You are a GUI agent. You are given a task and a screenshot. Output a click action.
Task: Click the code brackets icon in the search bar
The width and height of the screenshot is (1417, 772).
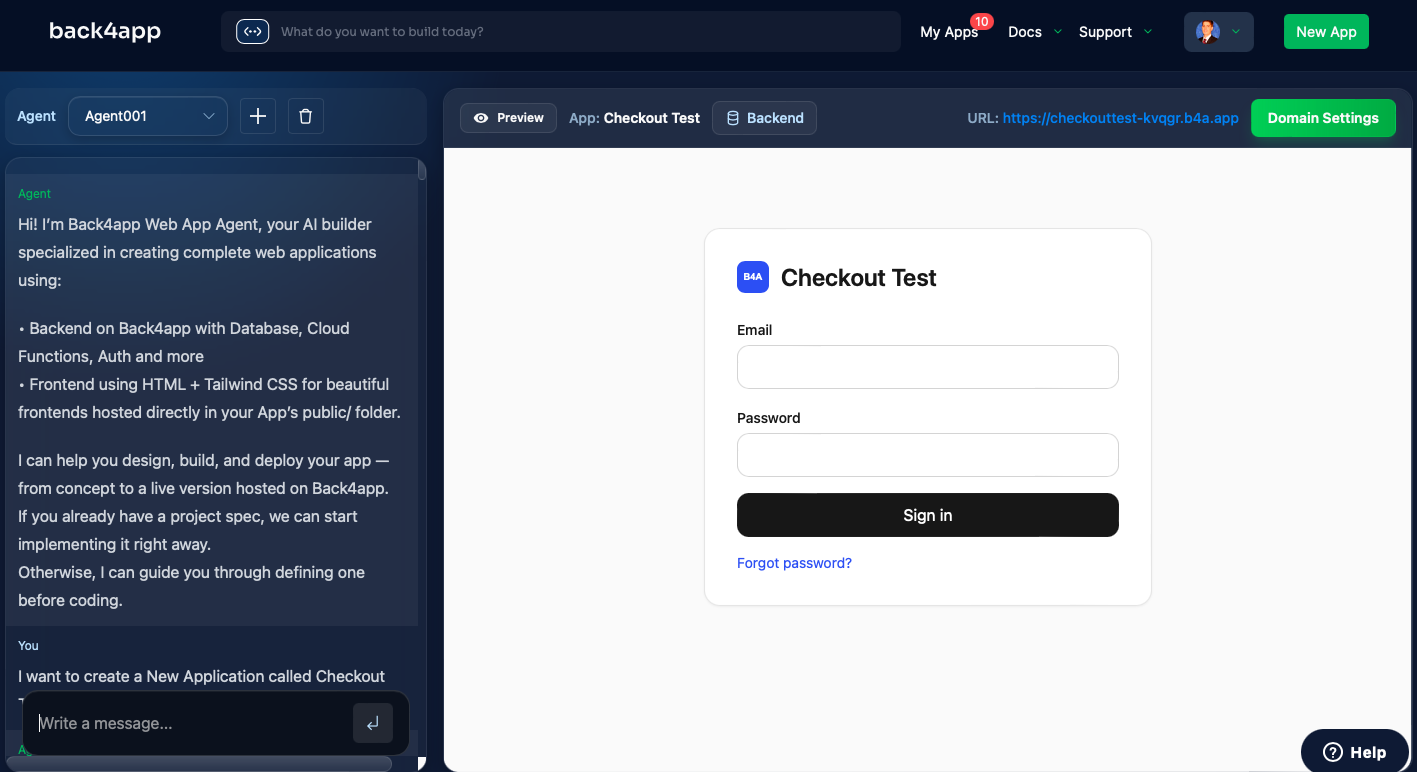(x=253, y=32)
